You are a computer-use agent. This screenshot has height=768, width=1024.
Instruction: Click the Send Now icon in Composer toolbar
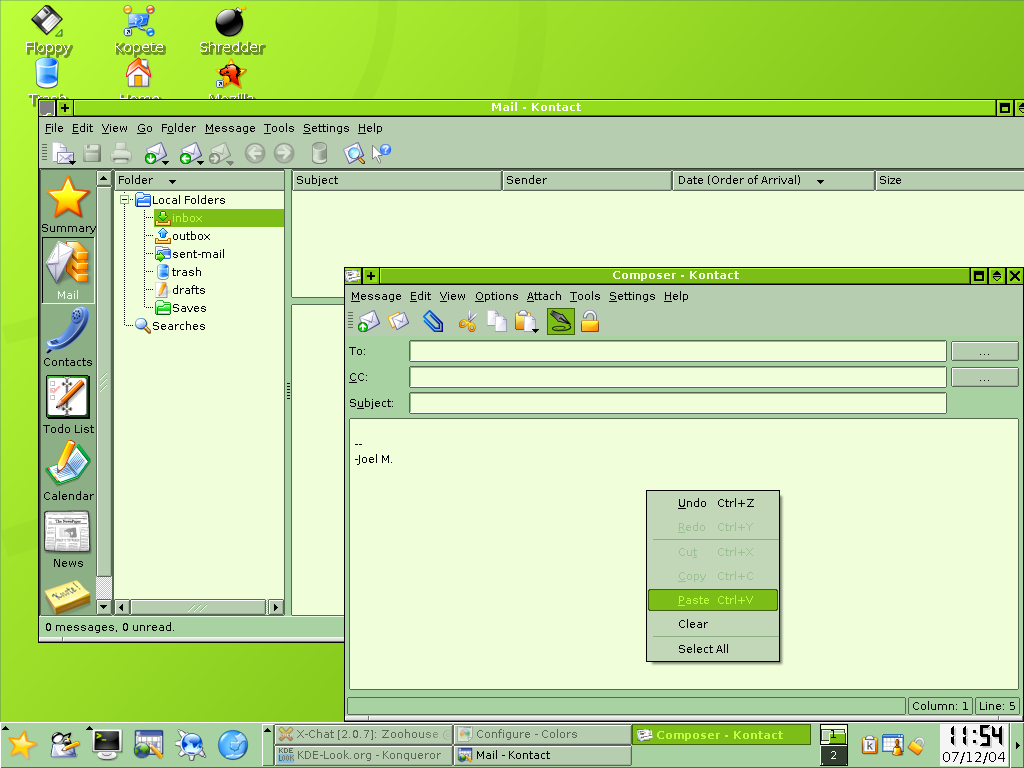(x=368, y=321)
